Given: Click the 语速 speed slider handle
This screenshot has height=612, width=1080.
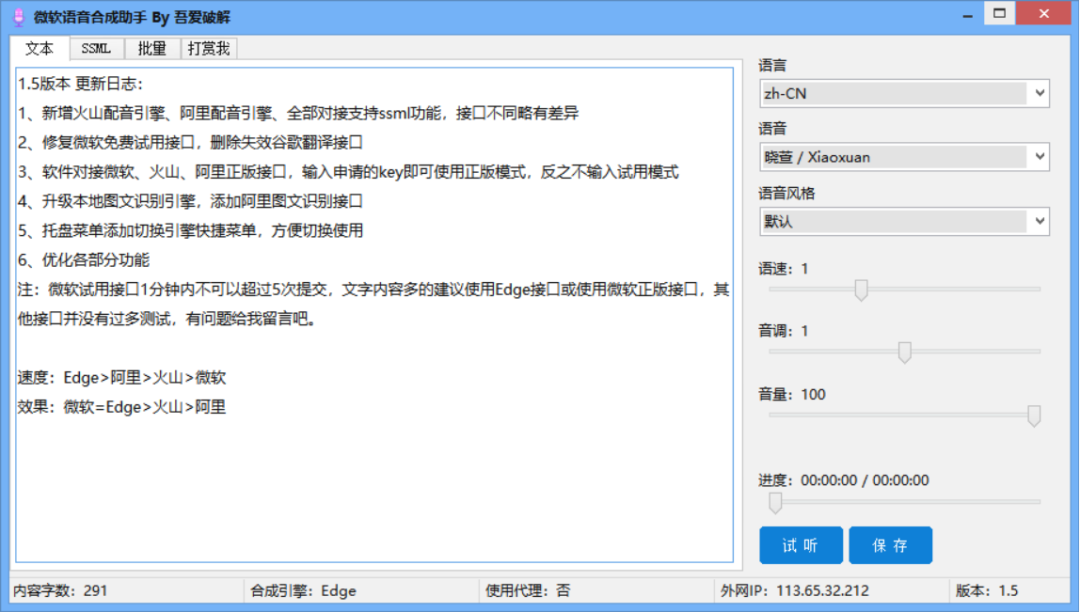Looking at the screenshot, I should pyautogui.click(x=861, y=290).
